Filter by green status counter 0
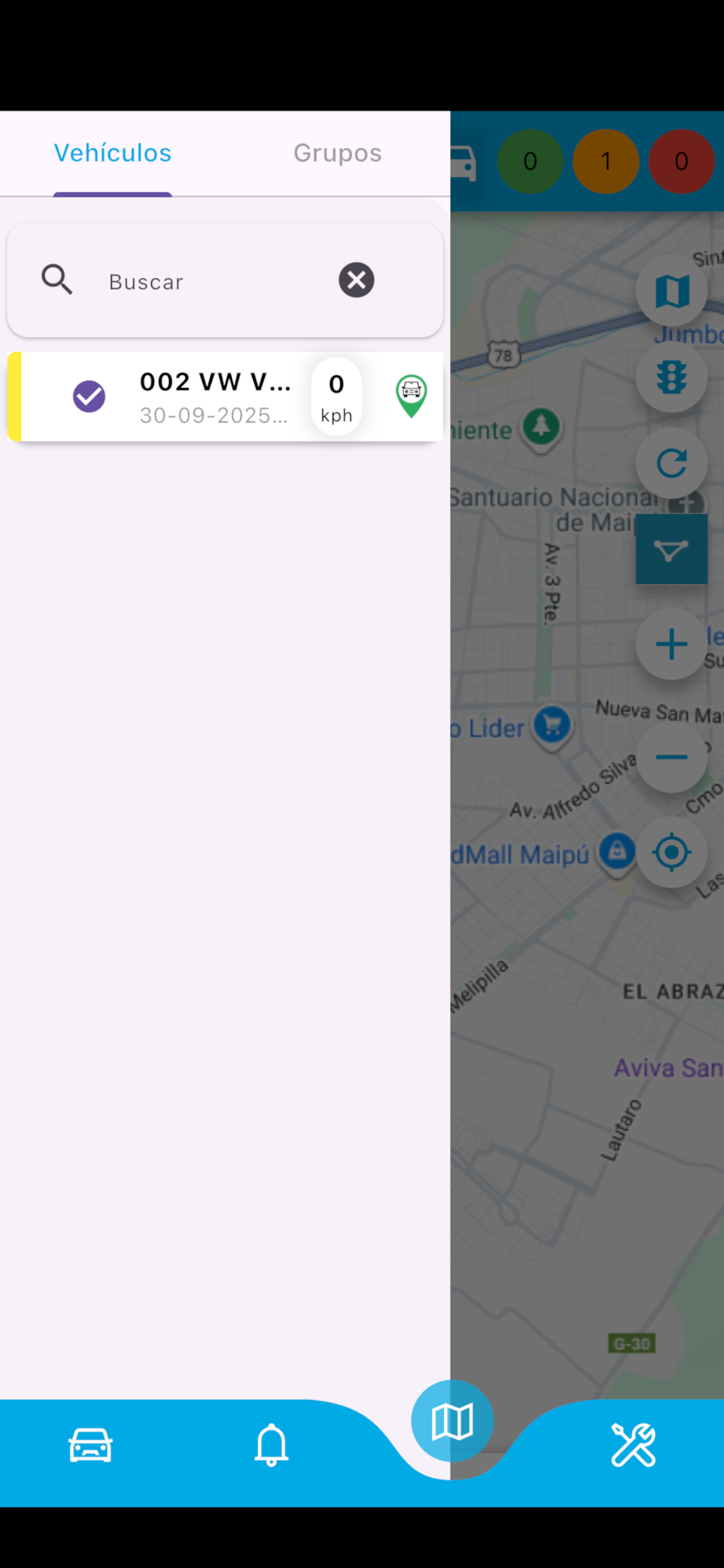This screenshot has width=724, height=1568. click(x=530, y=162)
